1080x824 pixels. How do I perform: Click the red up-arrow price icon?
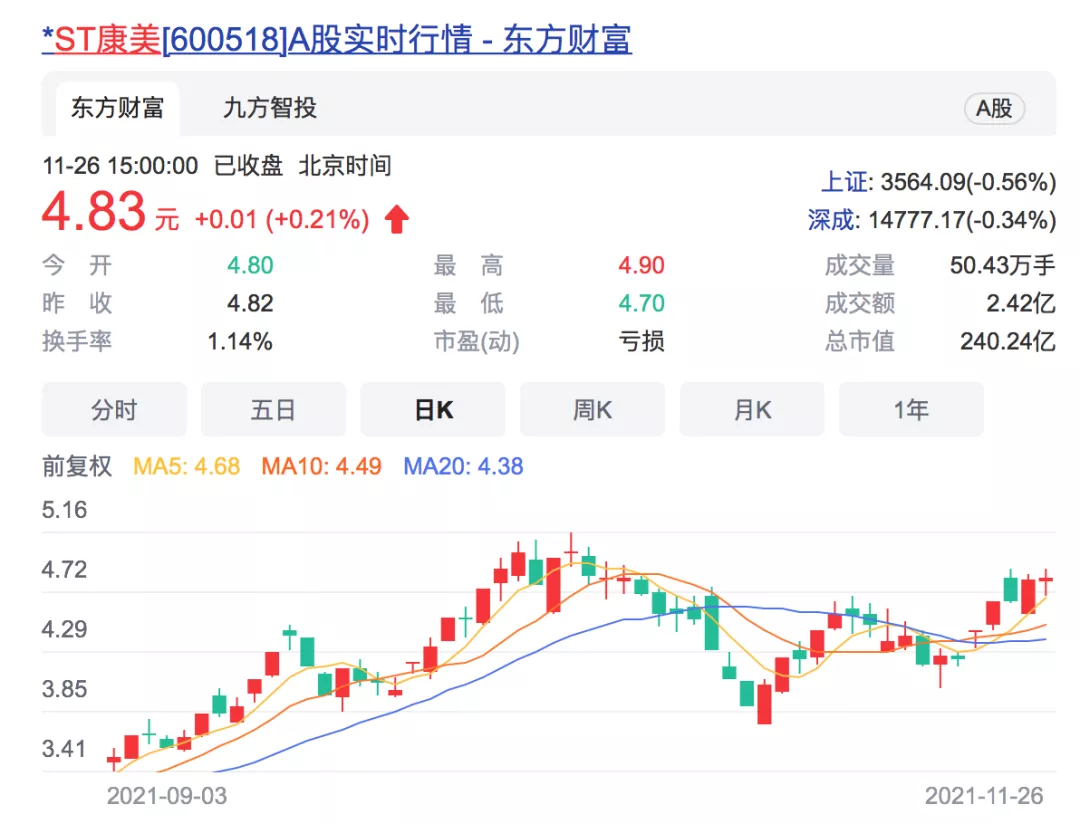coord(397,219)
